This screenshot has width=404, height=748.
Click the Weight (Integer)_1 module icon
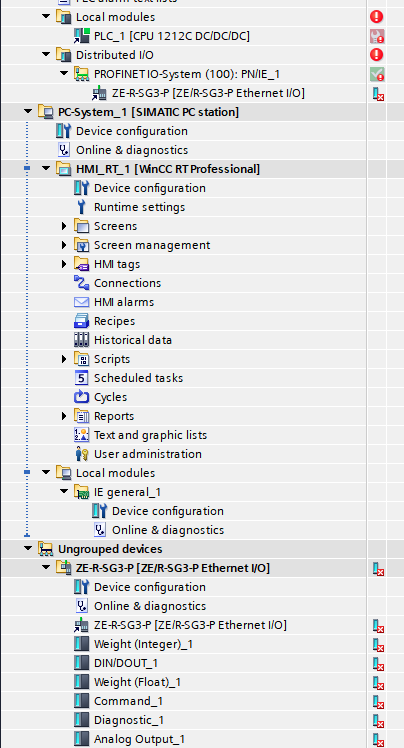[82, 644]
